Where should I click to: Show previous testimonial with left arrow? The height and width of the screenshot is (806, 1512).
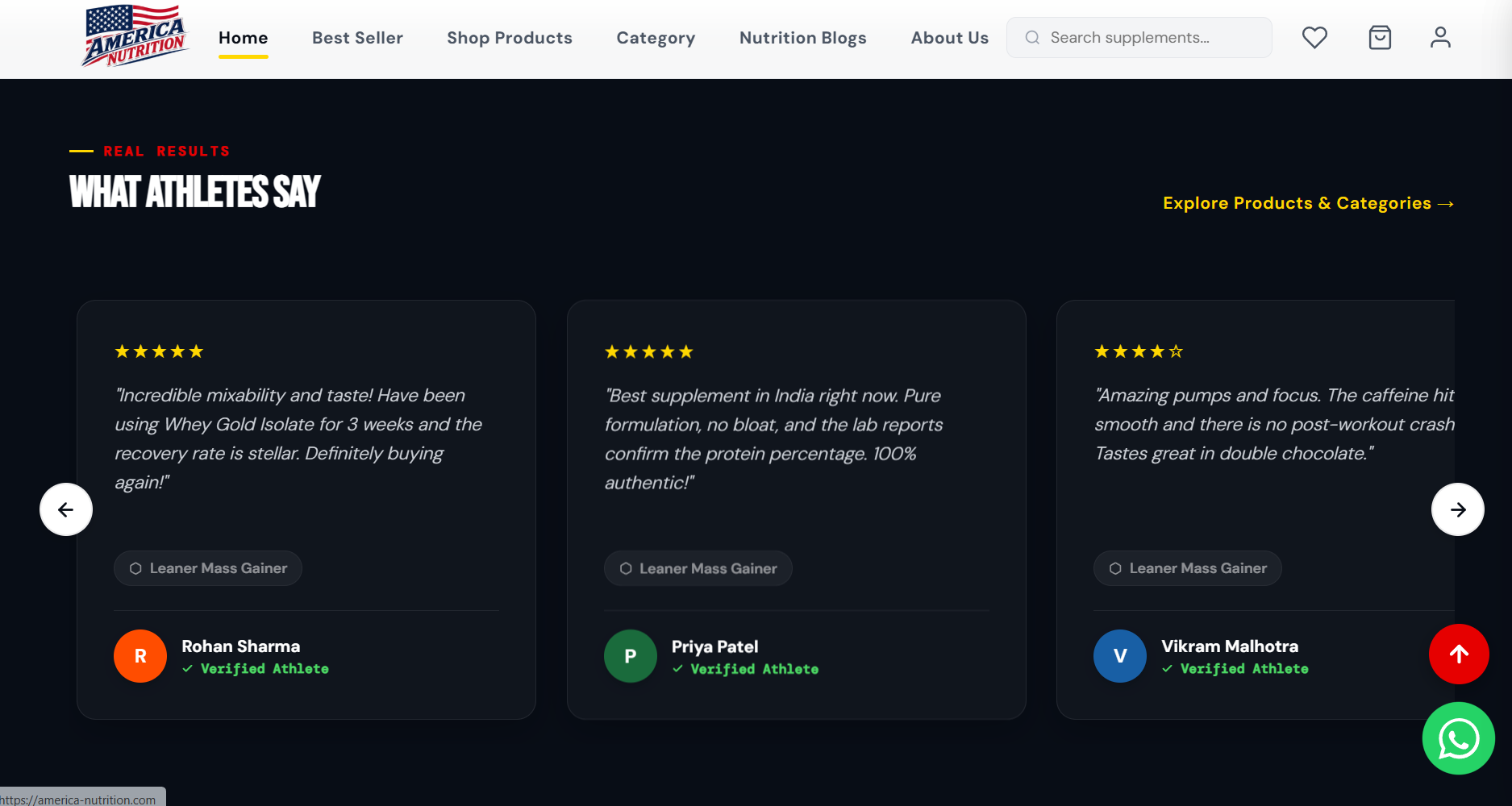(x=66, y=509)
